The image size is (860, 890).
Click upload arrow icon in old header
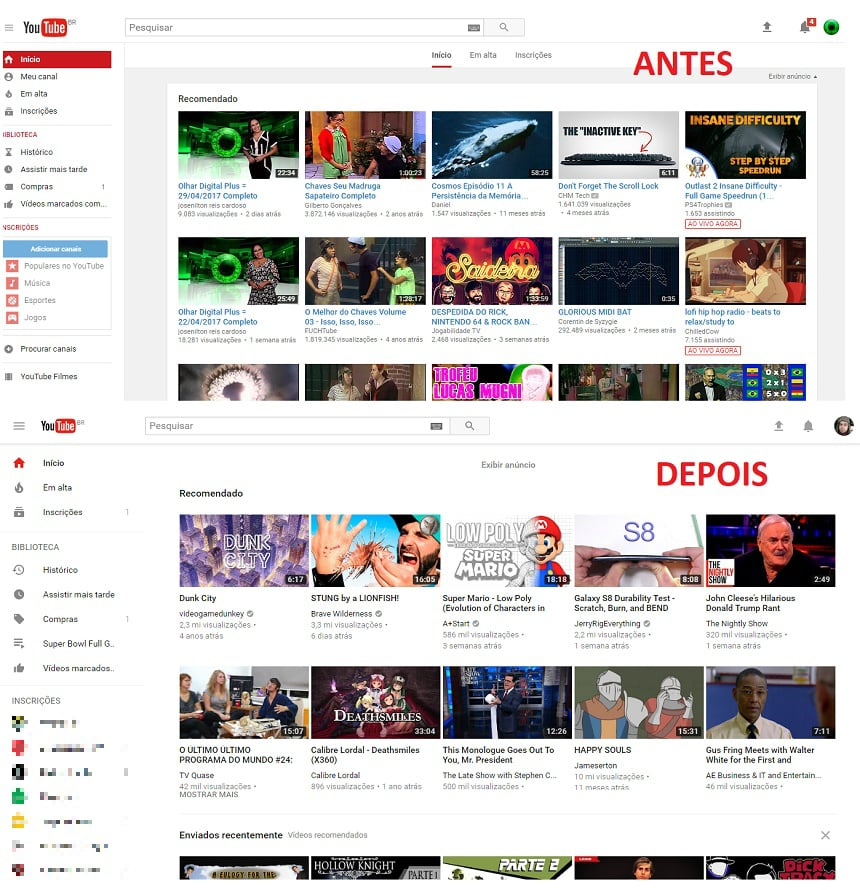pyautogui.click(x=767, y=27)
